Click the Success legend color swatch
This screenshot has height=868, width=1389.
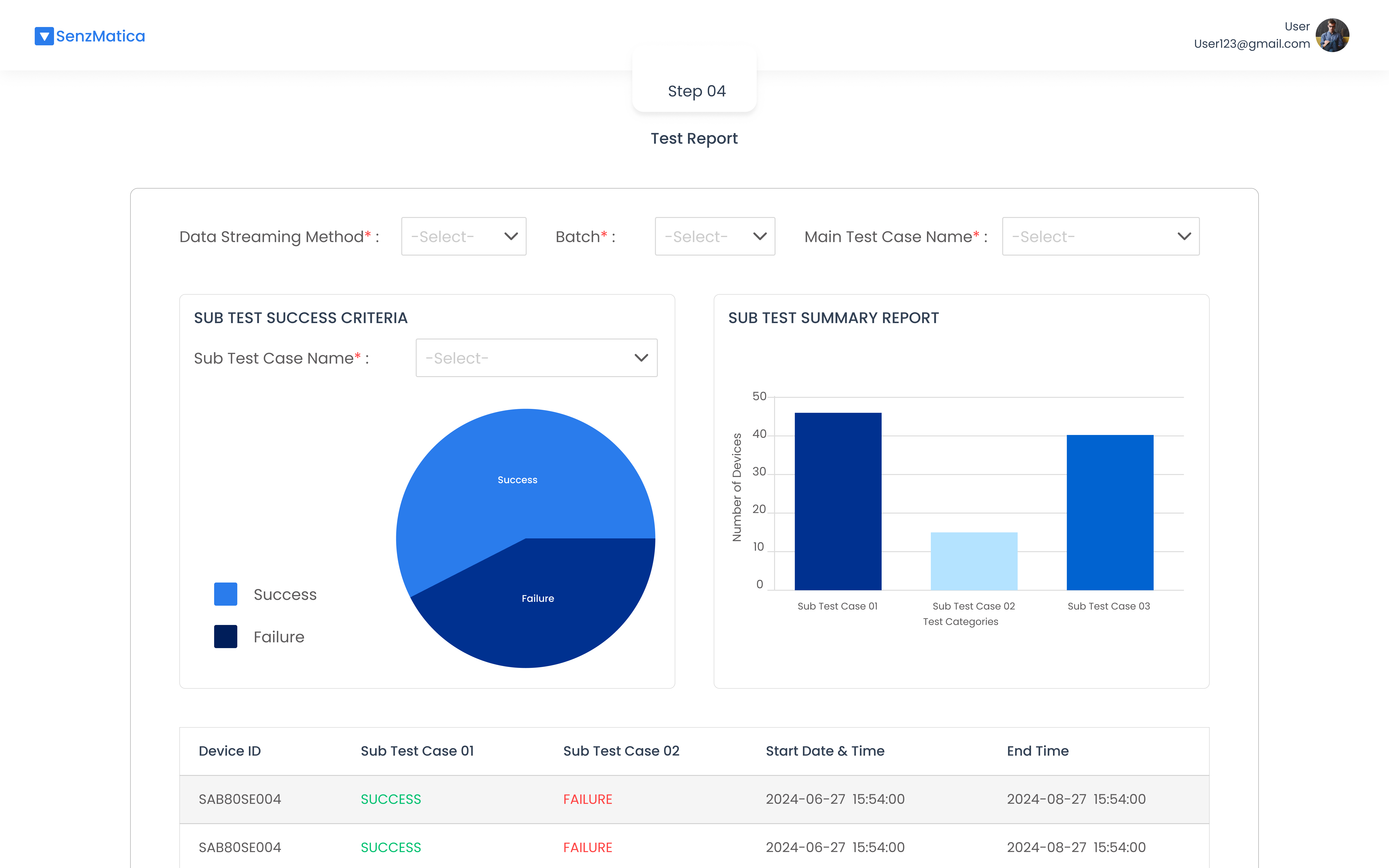coord(225,594)
